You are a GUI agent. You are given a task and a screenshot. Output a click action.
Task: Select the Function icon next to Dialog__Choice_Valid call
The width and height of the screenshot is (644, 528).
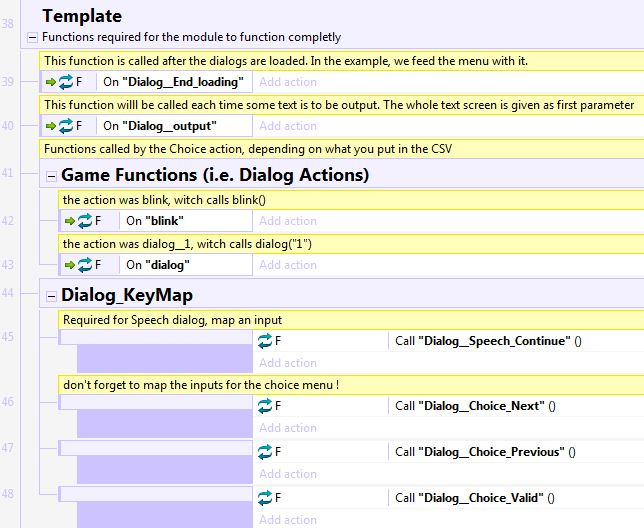click(265, 498)
